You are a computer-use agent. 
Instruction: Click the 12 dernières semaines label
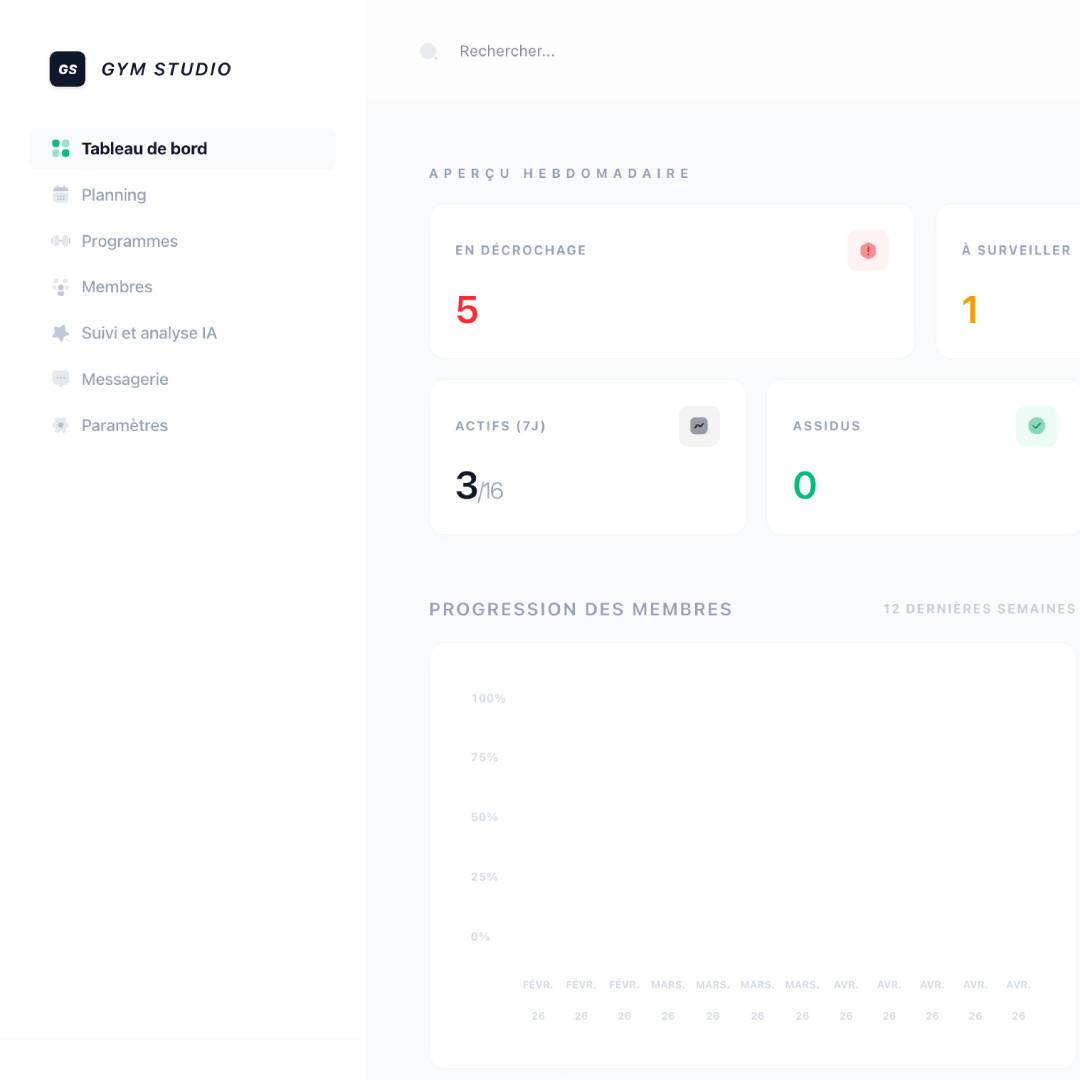click(979, 608)
